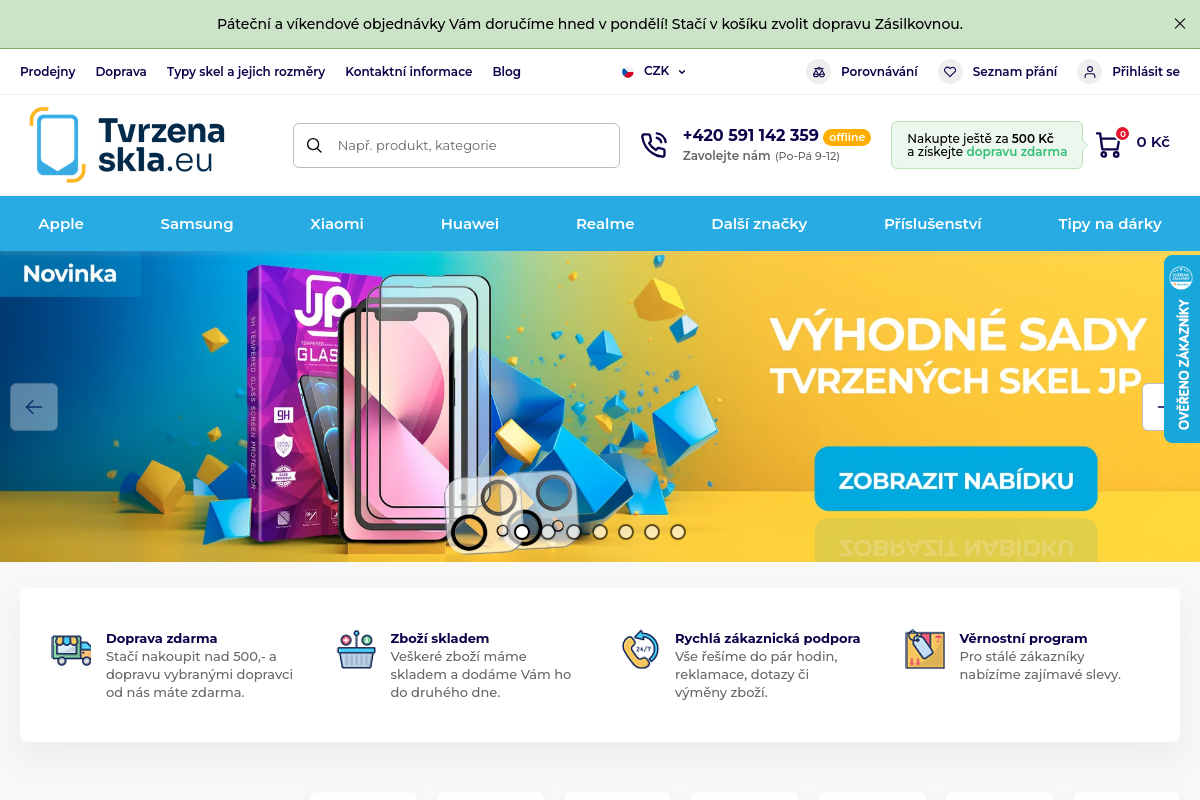Open the Tipy na dárky menu
Screen dimensions: 1200x800
1110,224
